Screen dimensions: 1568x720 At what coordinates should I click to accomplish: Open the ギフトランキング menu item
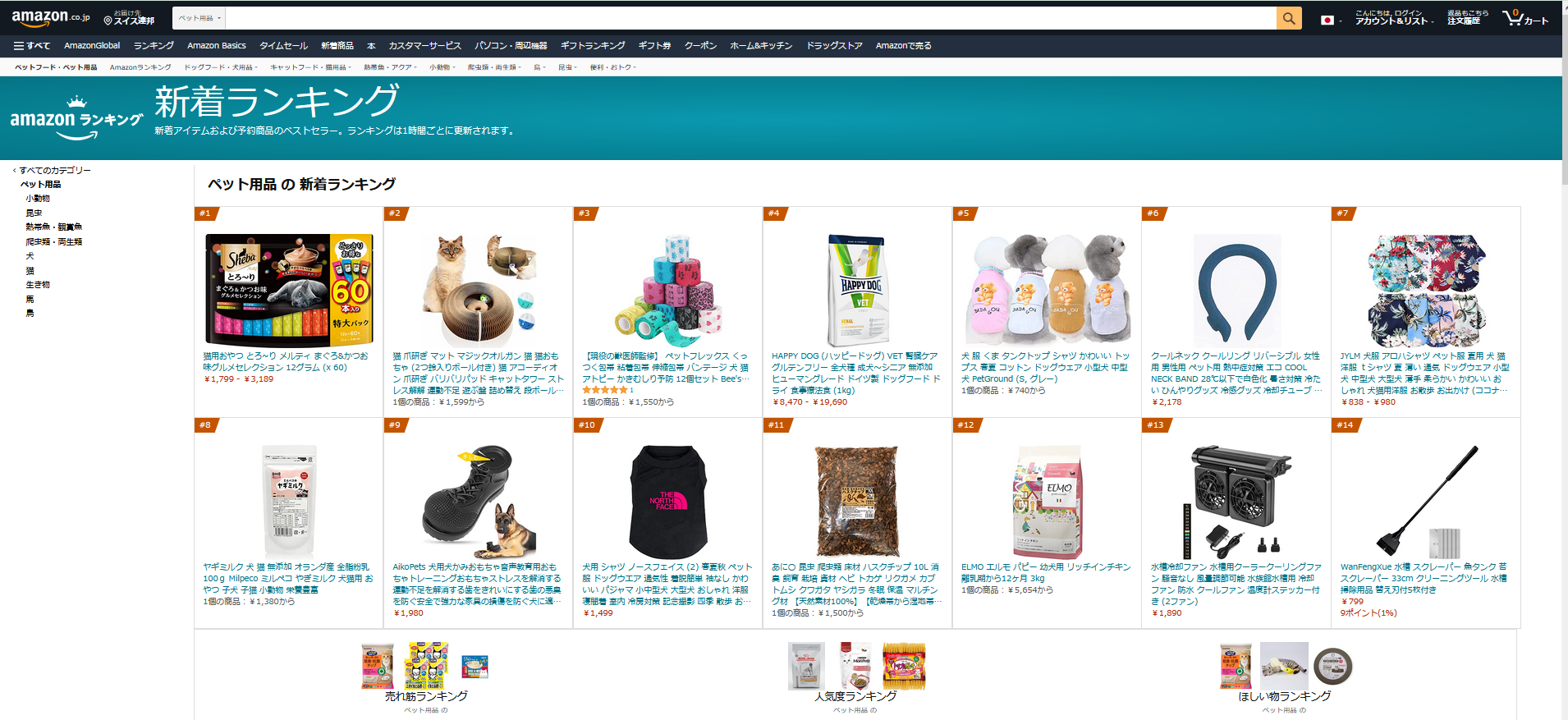(x=592, y=46)
